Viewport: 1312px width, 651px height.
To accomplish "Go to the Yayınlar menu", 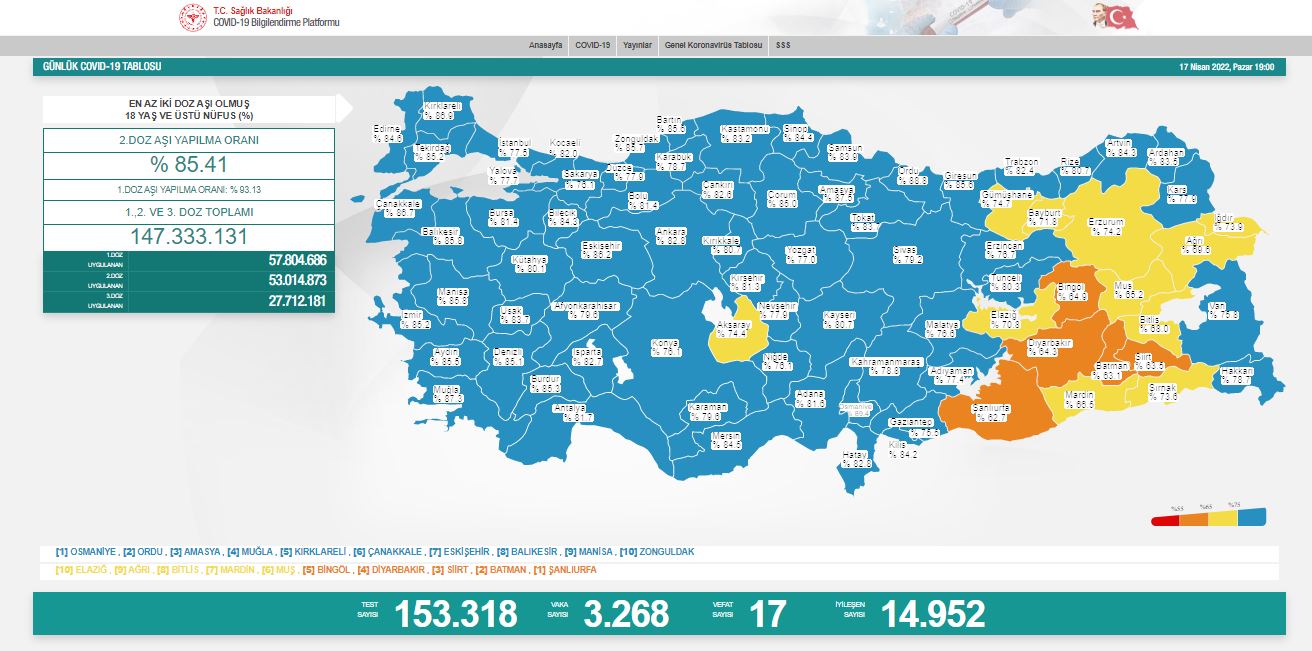I will pyautogui.click(x=637, y=46).
